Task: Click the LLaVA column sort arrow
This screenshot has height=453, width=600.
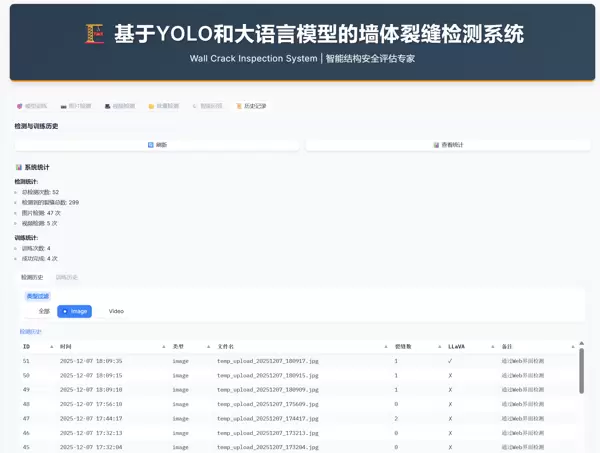Action: (493, 346)
